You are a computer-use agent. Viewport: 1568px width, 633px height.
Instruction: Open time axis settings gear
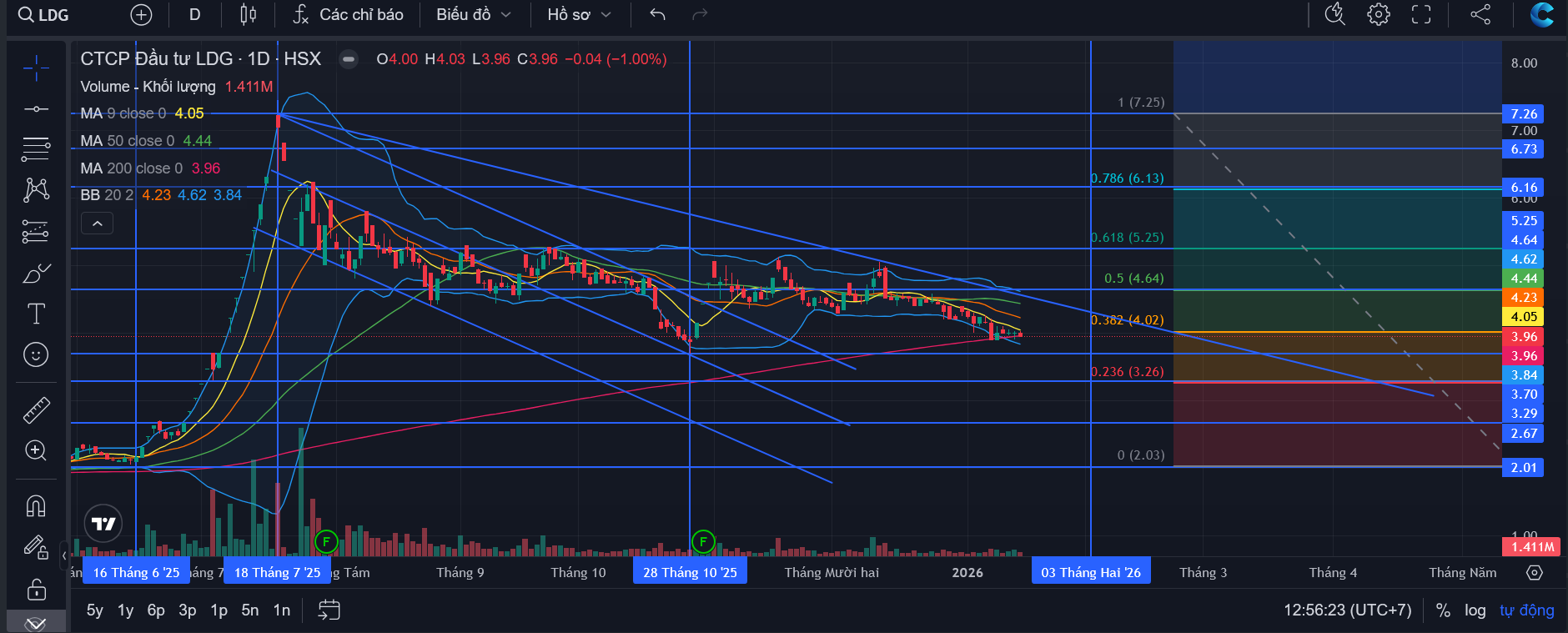tap(1535, 573)
